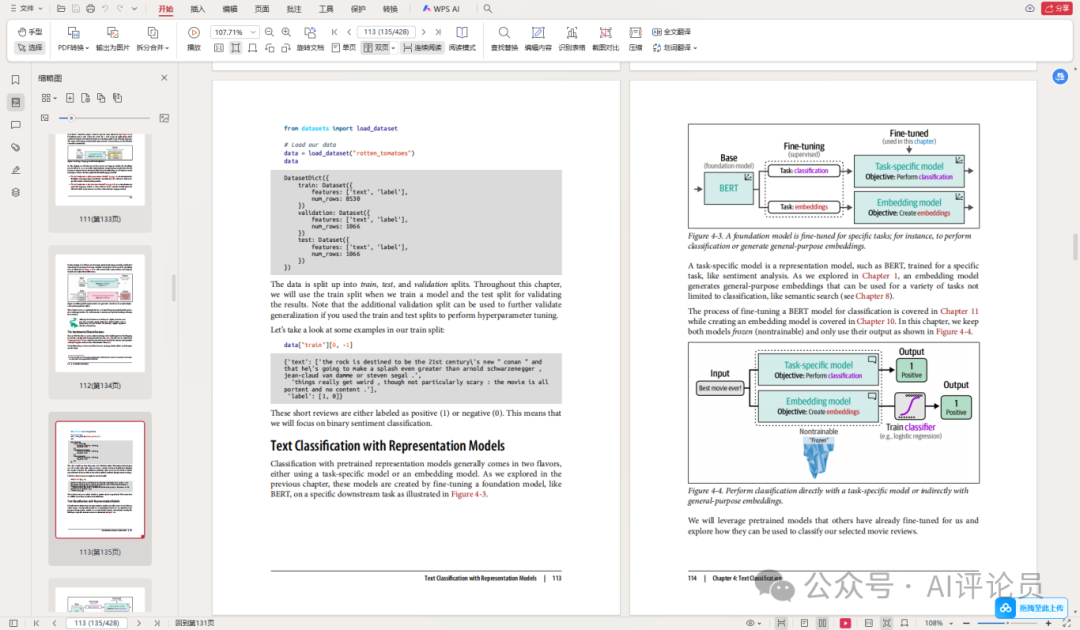Go to the last page in toolbar
Viewport: 1080px width, 630px height.
click(x=438, y=32)
